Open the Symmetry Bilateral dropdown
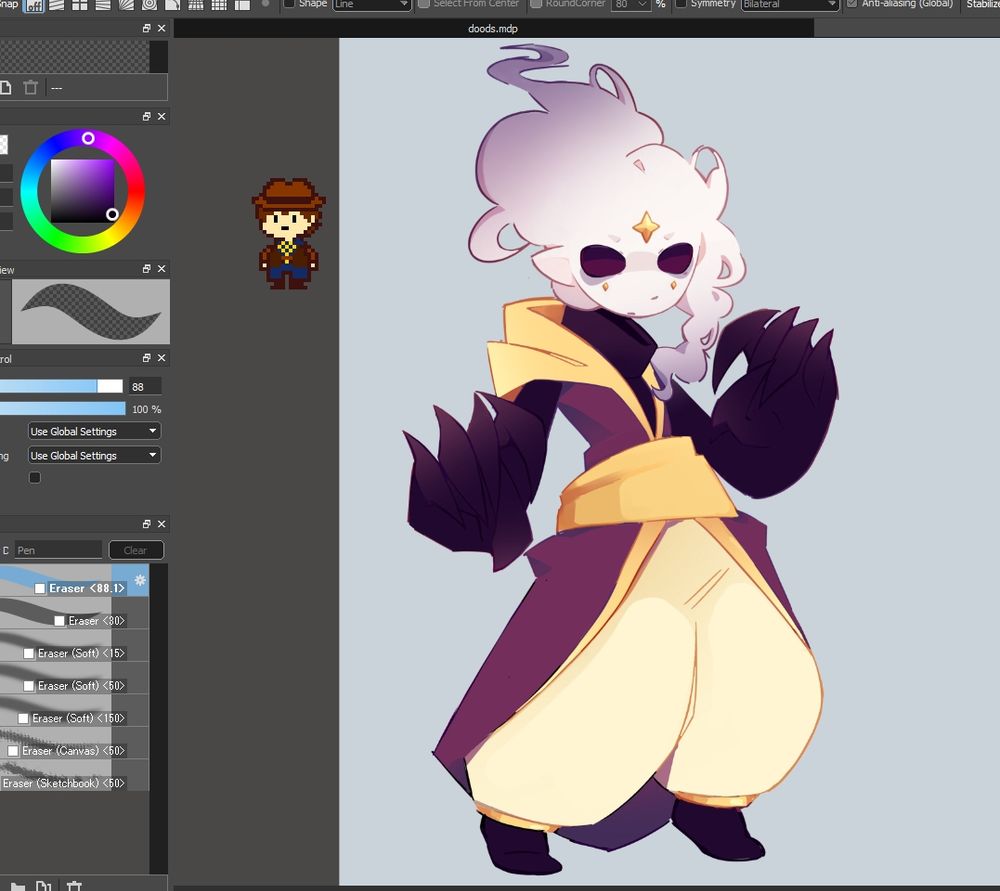The height and width of the screenshot is (891, 1000). point(790,4)
